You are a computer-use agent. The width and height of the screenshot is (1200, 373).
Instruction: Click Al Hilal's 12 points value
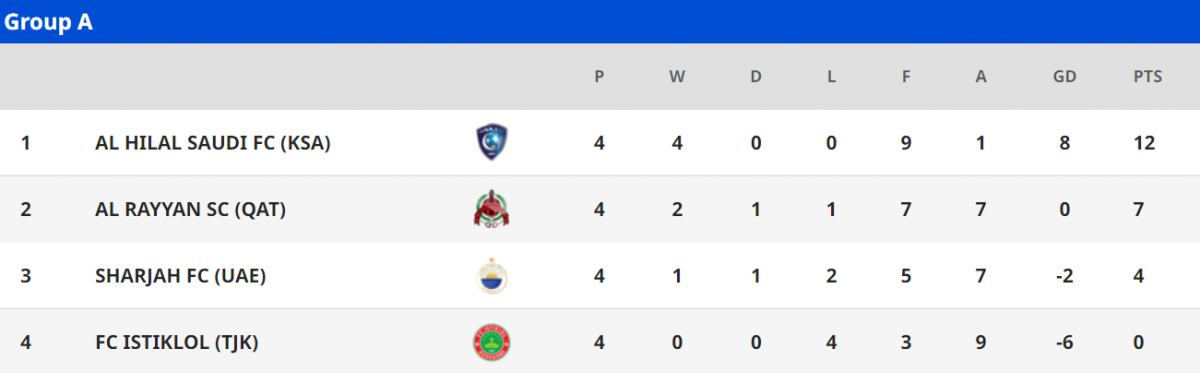click(1145, 143)
